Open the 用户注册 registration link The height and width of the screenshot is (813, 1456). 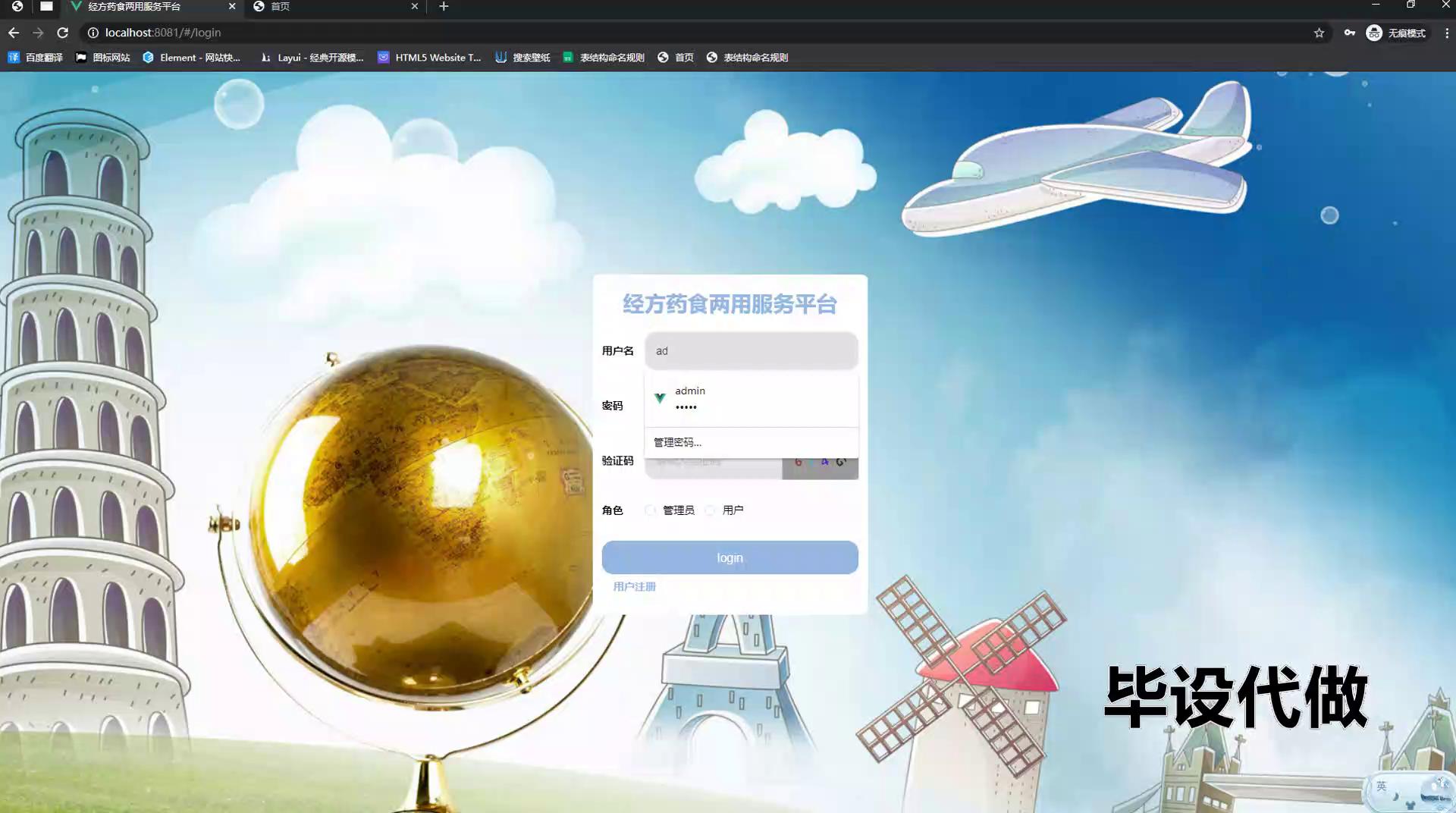tap(634, 587)
